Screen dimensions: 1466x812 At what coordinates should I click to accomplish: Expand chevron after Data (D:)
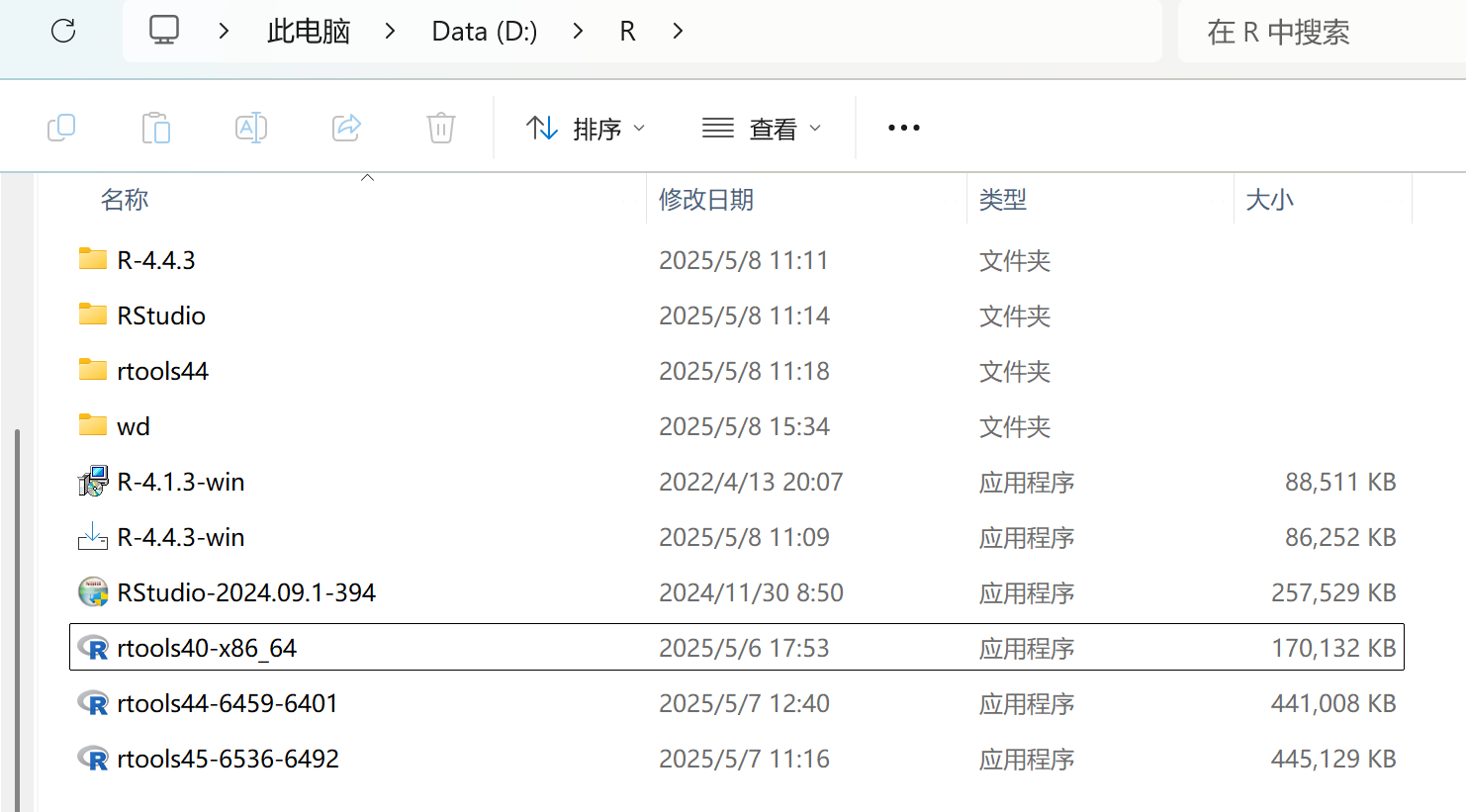coord(578,31)
